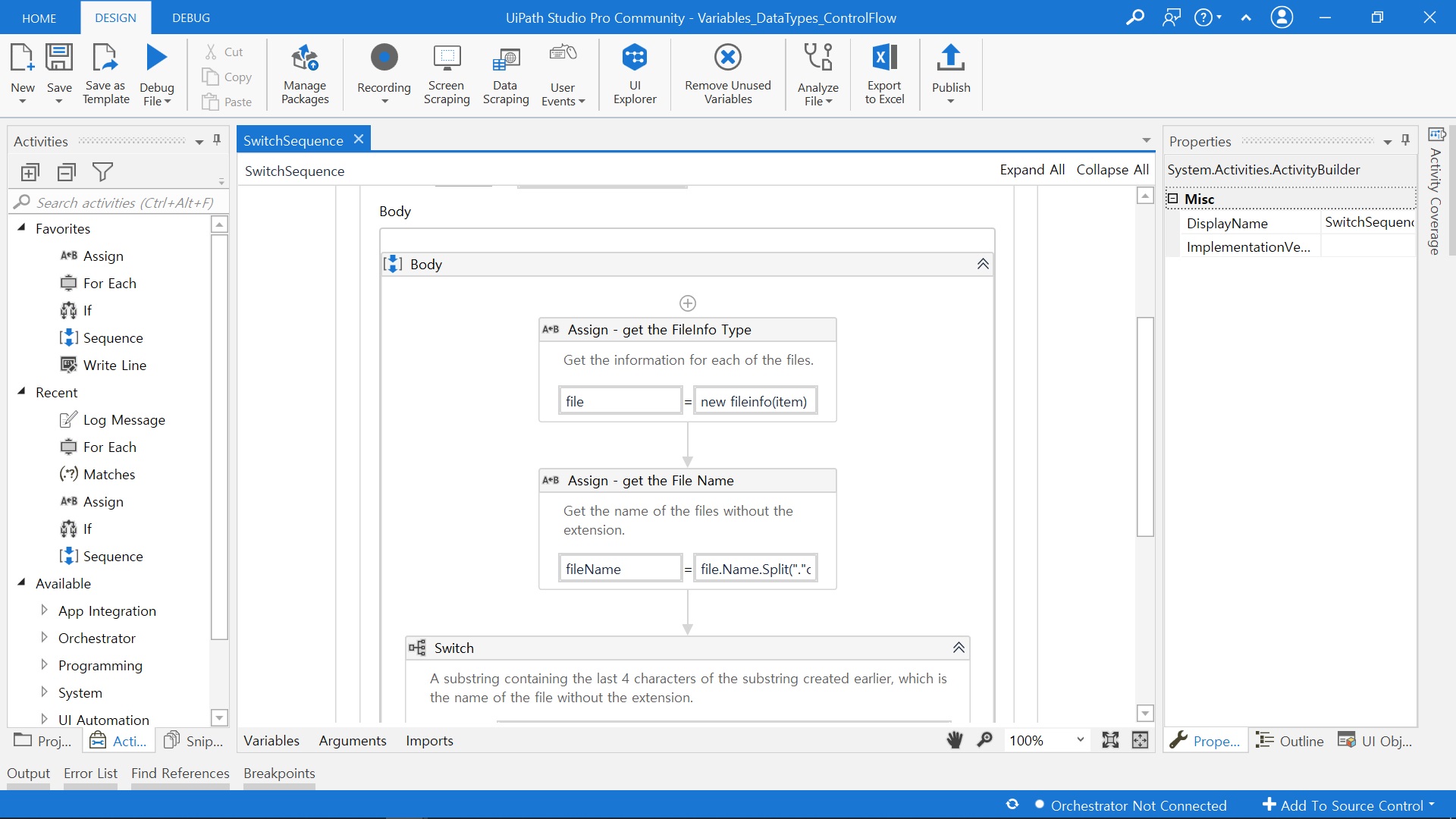
Task: Pin the Activities panel
Action: [217, 140]
